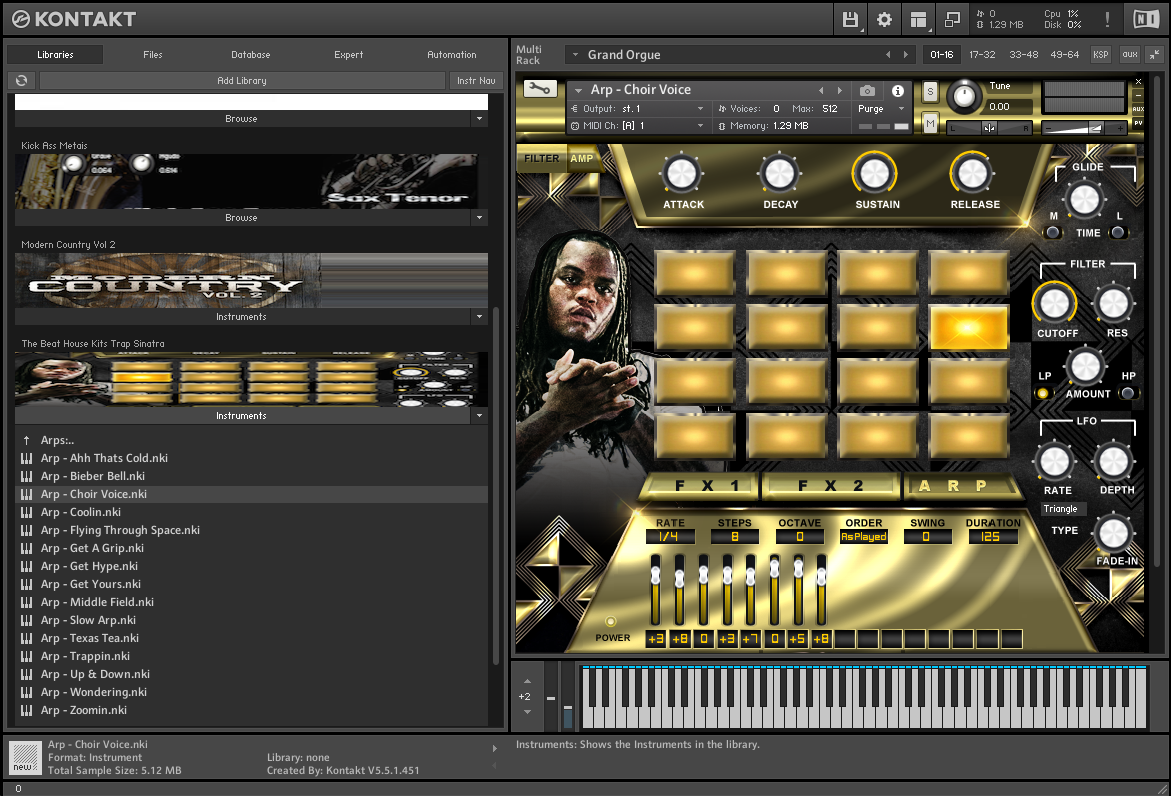Image resolution: width=1171 pixels, height=796 pixels.
Task: Open the Grand Orgue multi dropdown
Action: click(575, 55)
